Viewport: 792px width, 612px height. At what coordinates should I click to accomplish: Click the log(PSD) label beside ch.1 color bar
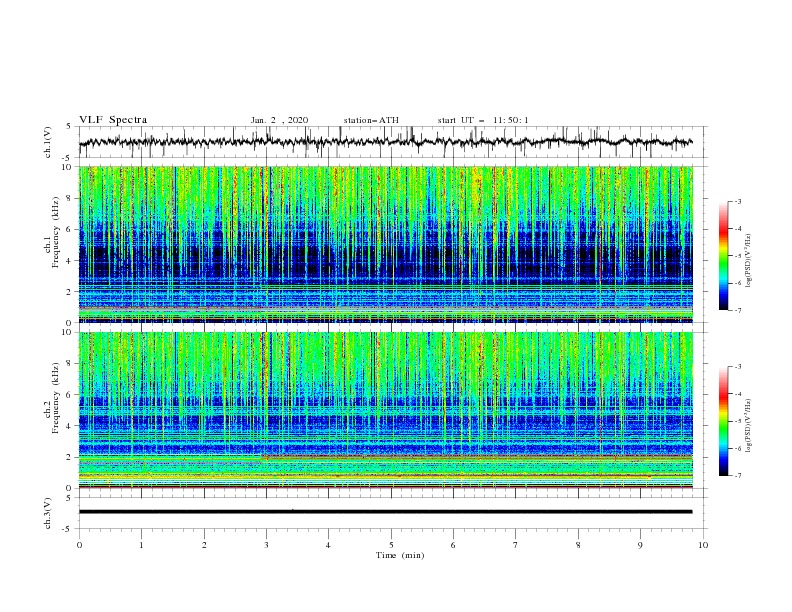(x=748, y=261)
